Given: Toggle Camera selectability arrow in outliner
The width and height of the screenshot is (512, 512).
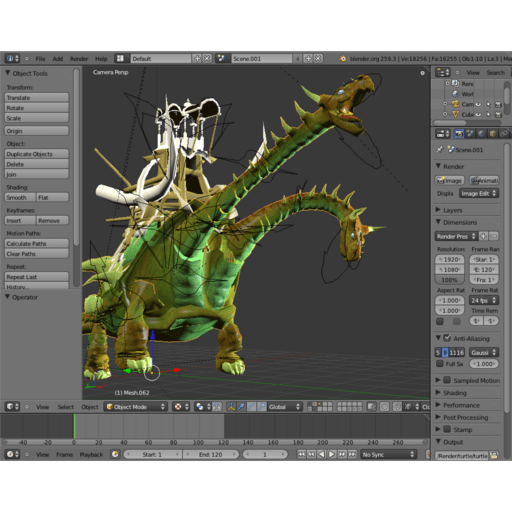Looking at the screenshot, I should click(x=489, y=104).
